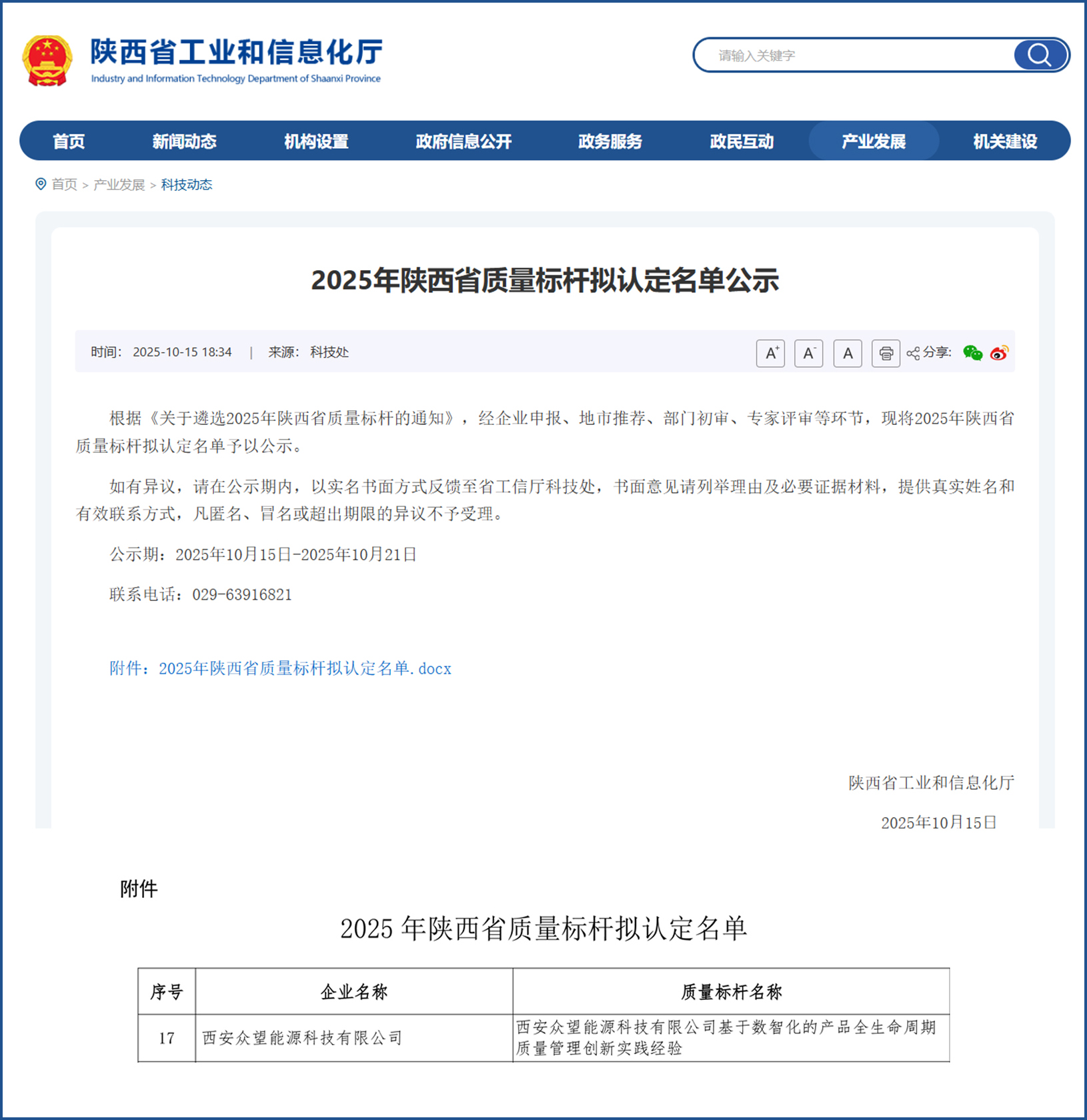The width and height of the screenshot is (1087, 1120).
Task: Open the 新闻动态 navigation tab
Action: [x=184, y=141]
